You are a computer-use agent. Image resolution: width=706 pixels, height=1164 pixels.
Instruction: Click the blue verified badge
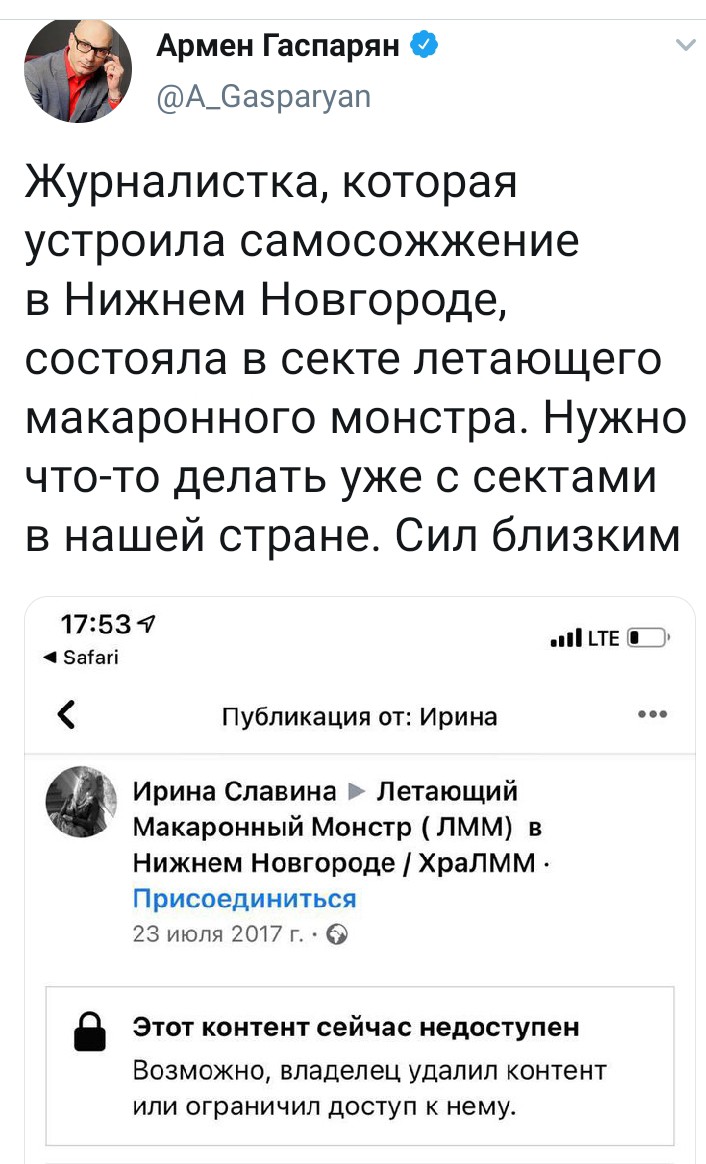pos(424,44)
